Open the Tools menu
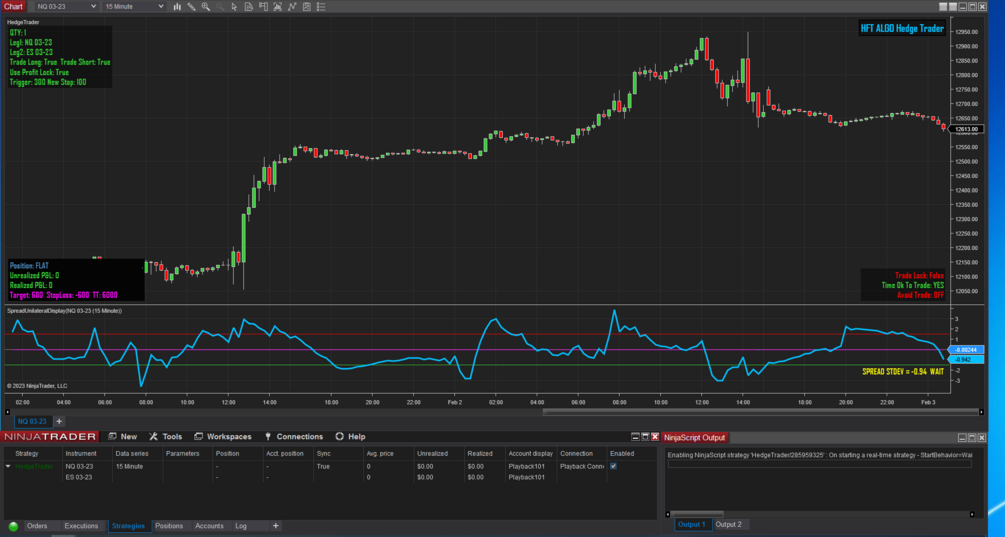 [x=166, y=436]
